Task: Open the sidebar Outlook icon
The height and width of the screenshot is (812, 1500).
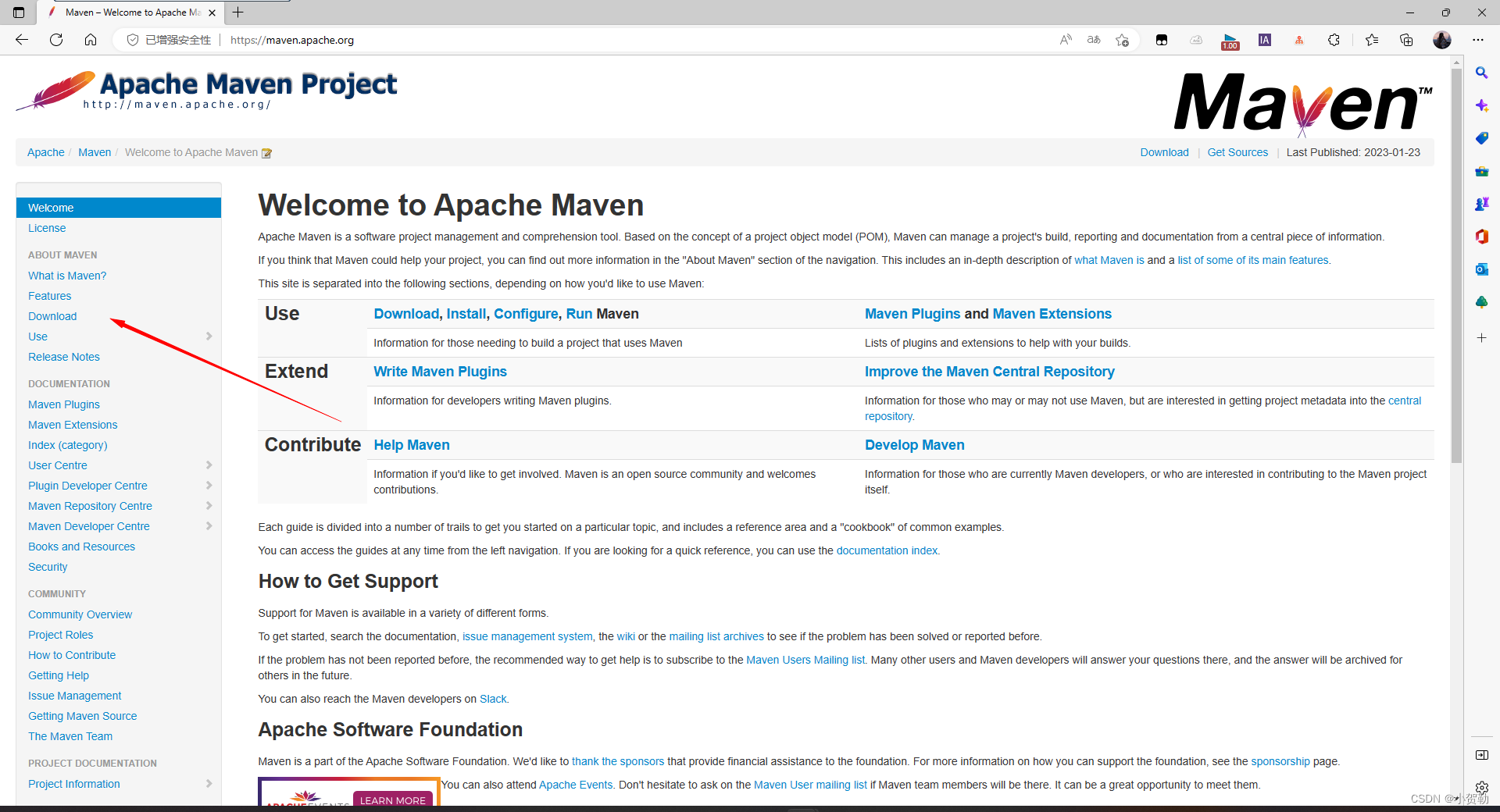Action: point(1481,269)
